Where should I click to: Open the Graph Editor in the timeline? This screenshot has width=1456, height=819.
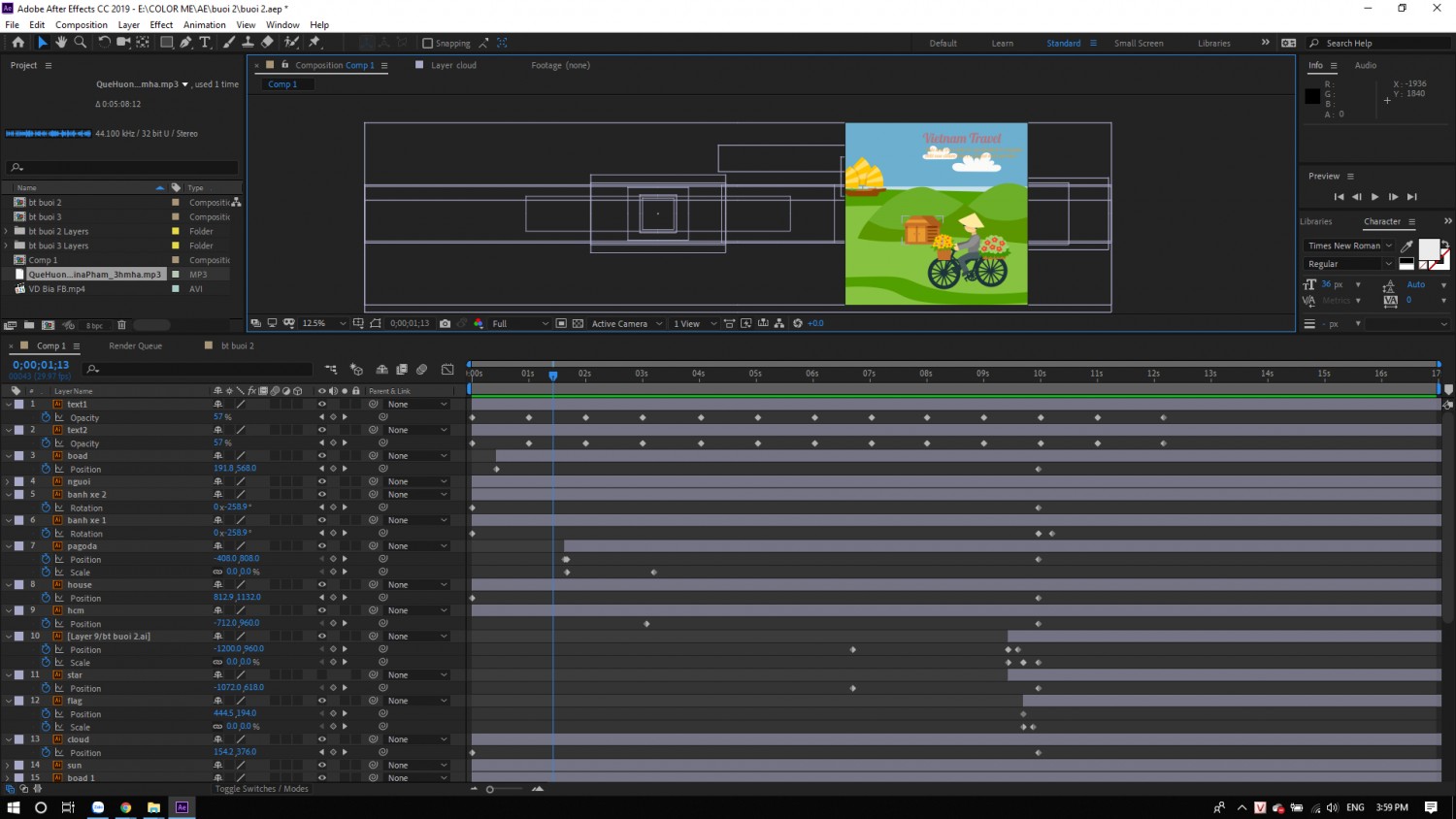(x=447, y=369)
